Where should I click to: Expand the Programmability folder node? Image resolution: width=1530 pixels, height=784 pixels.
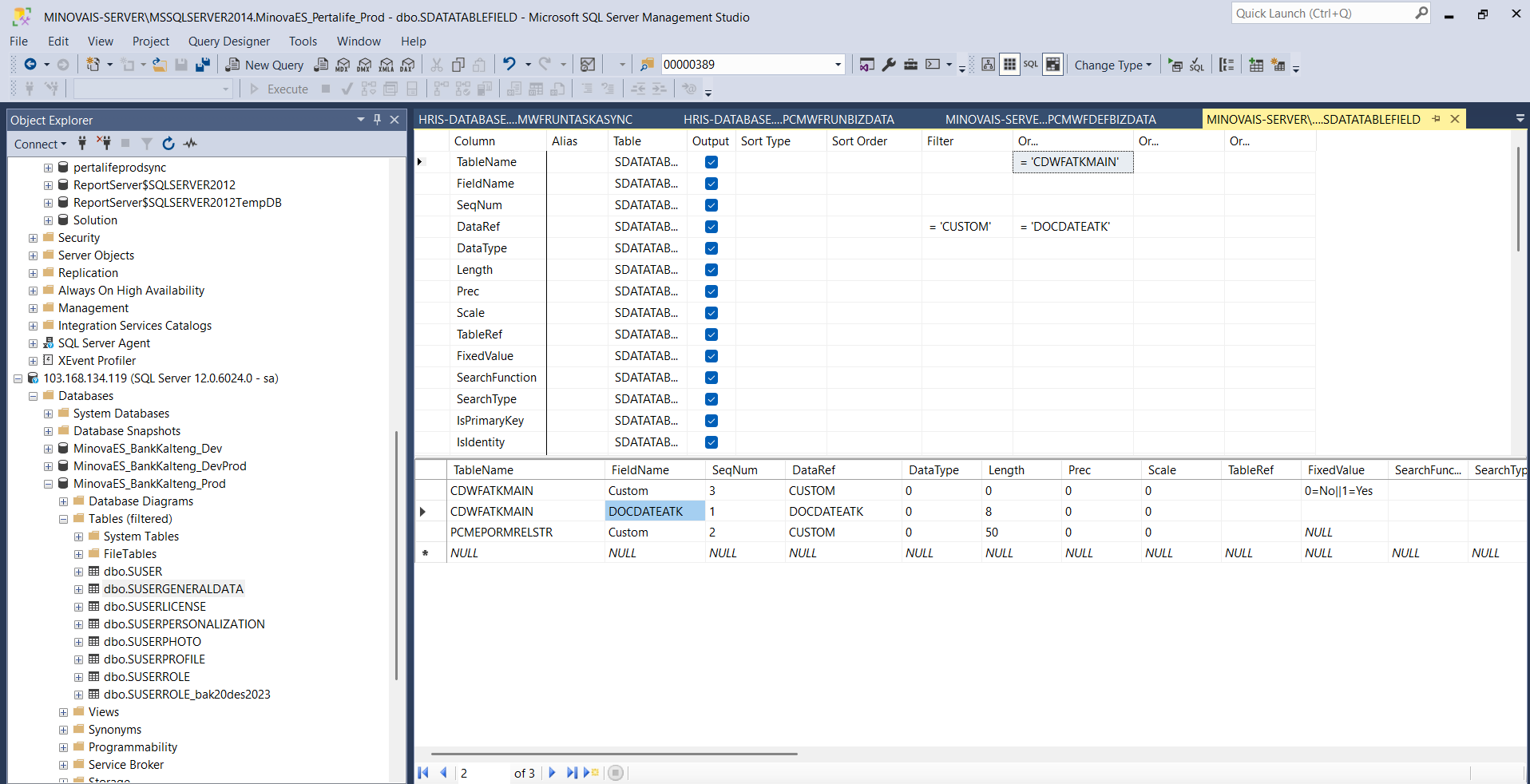point(63,747)
